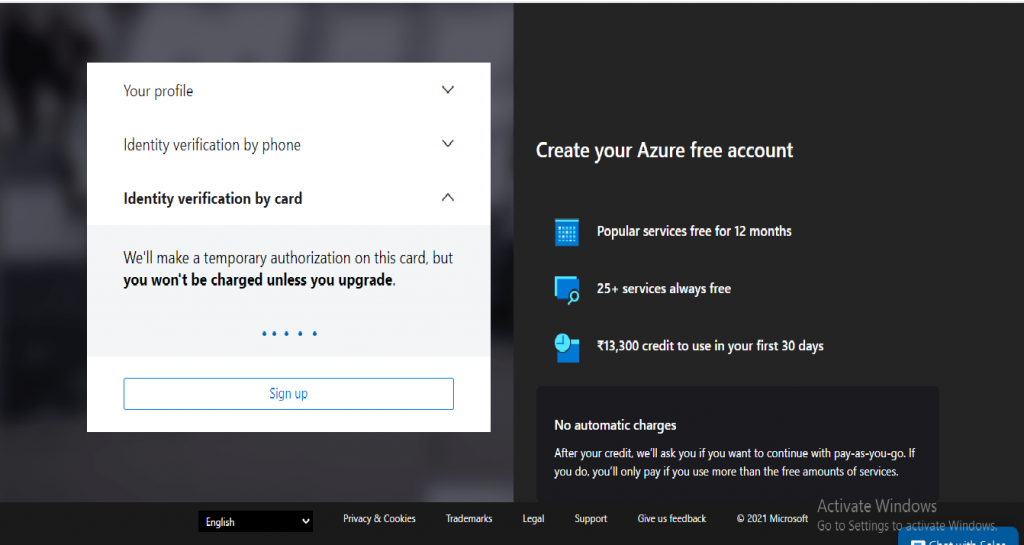Click the © 2021 Microsoft footer text
This screenshot has height=545, width=1024.
773,518
